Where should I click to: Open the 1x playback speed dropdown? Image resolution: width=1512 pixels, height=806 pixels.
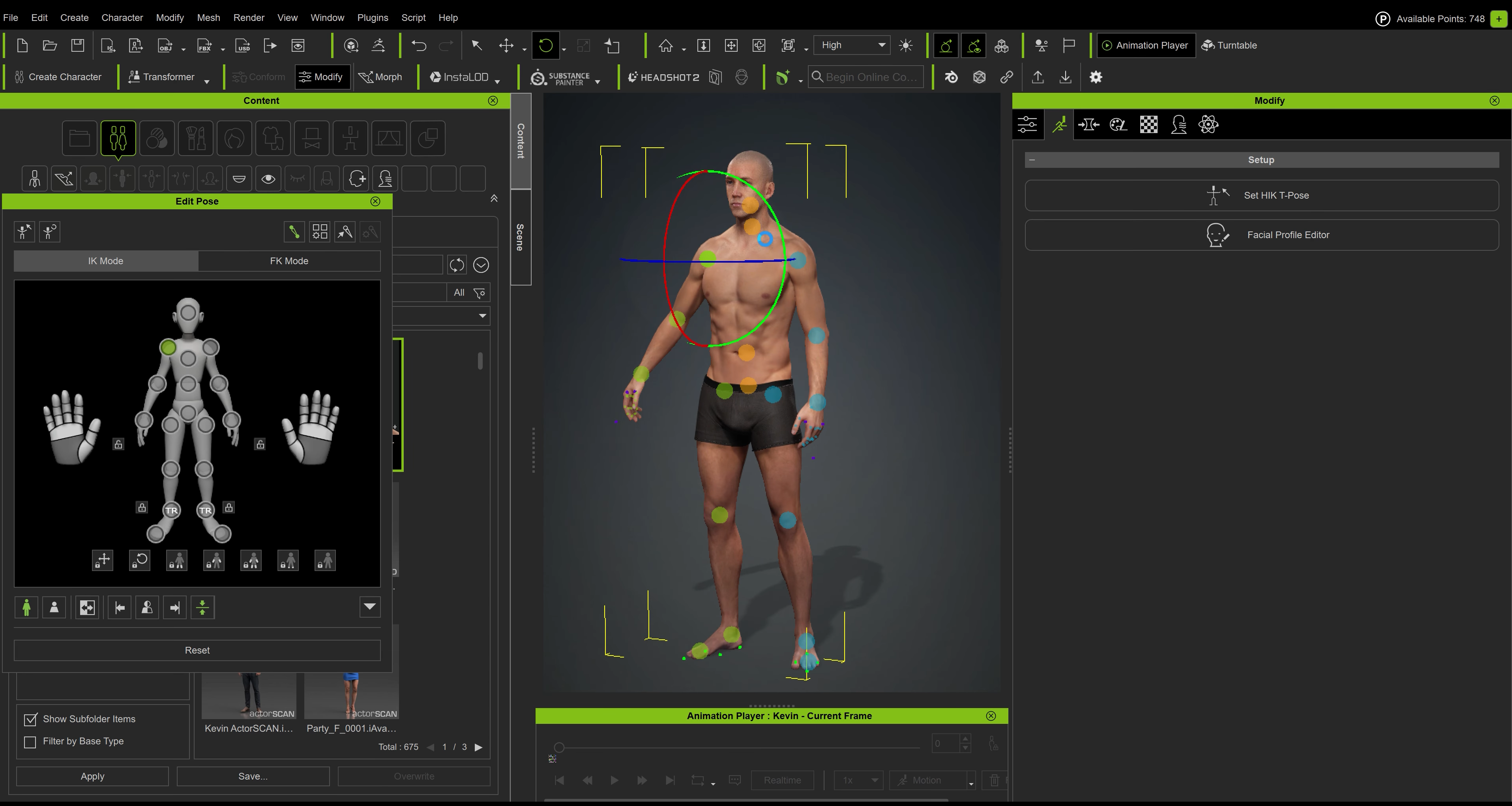pos(859,781)
